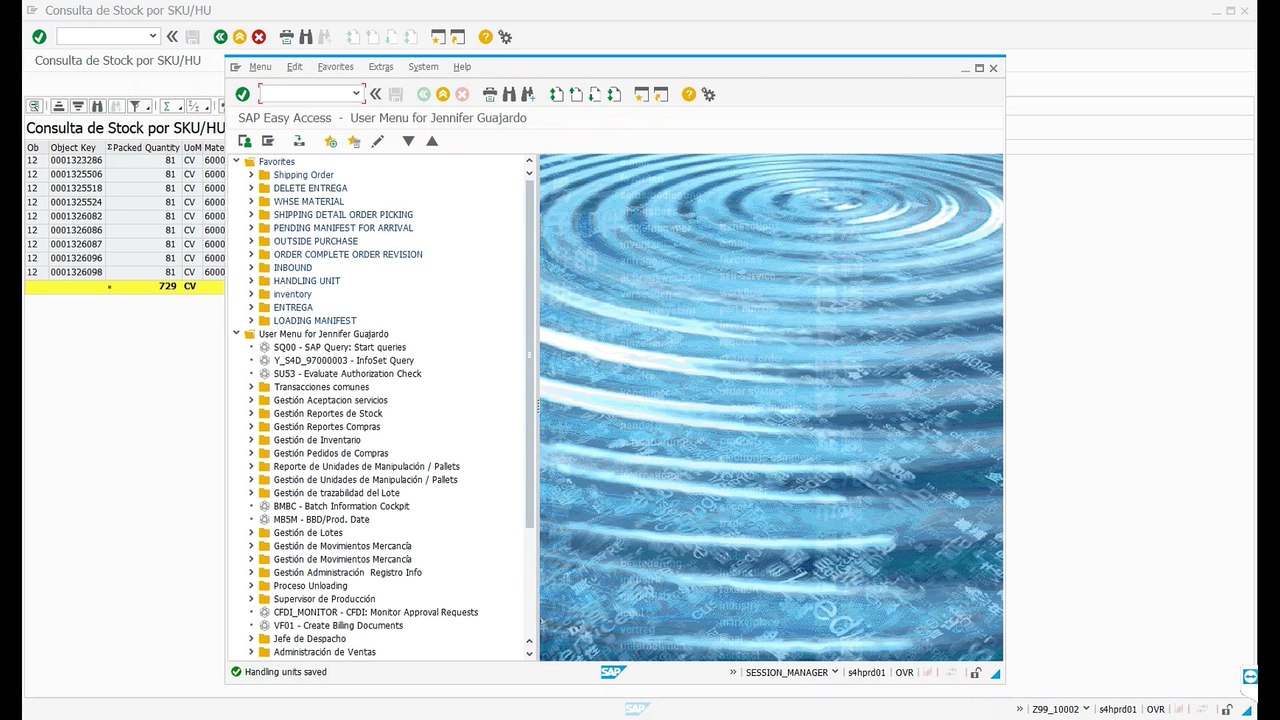The width and height of the screenshot is (1280, 720).
Task: Click the User Menu icon in Easy Access
Action: click(x=245, y=142)
